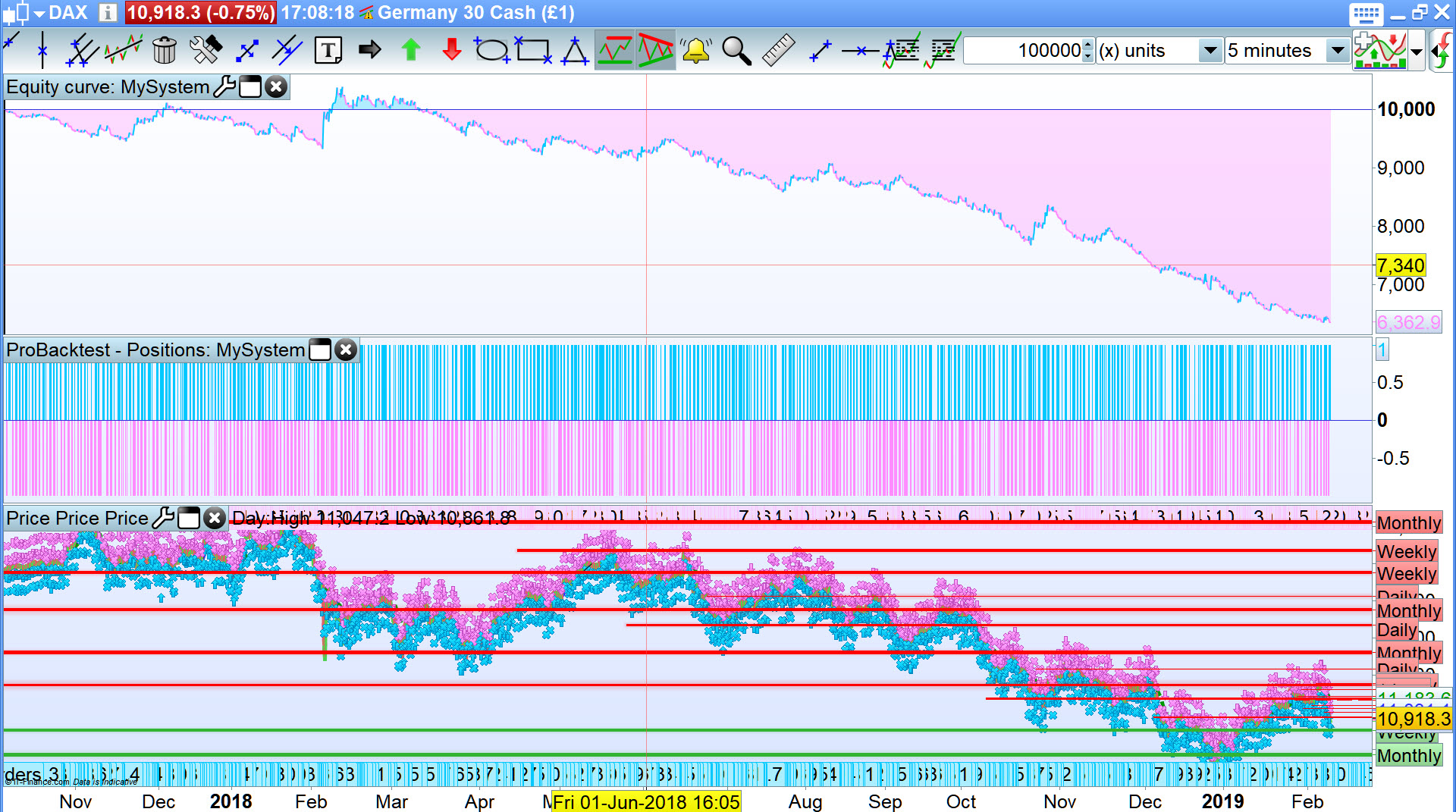Click the 10,000 equity axis label
Viewport: 1456px width, 812px height.
(1406, 109)
